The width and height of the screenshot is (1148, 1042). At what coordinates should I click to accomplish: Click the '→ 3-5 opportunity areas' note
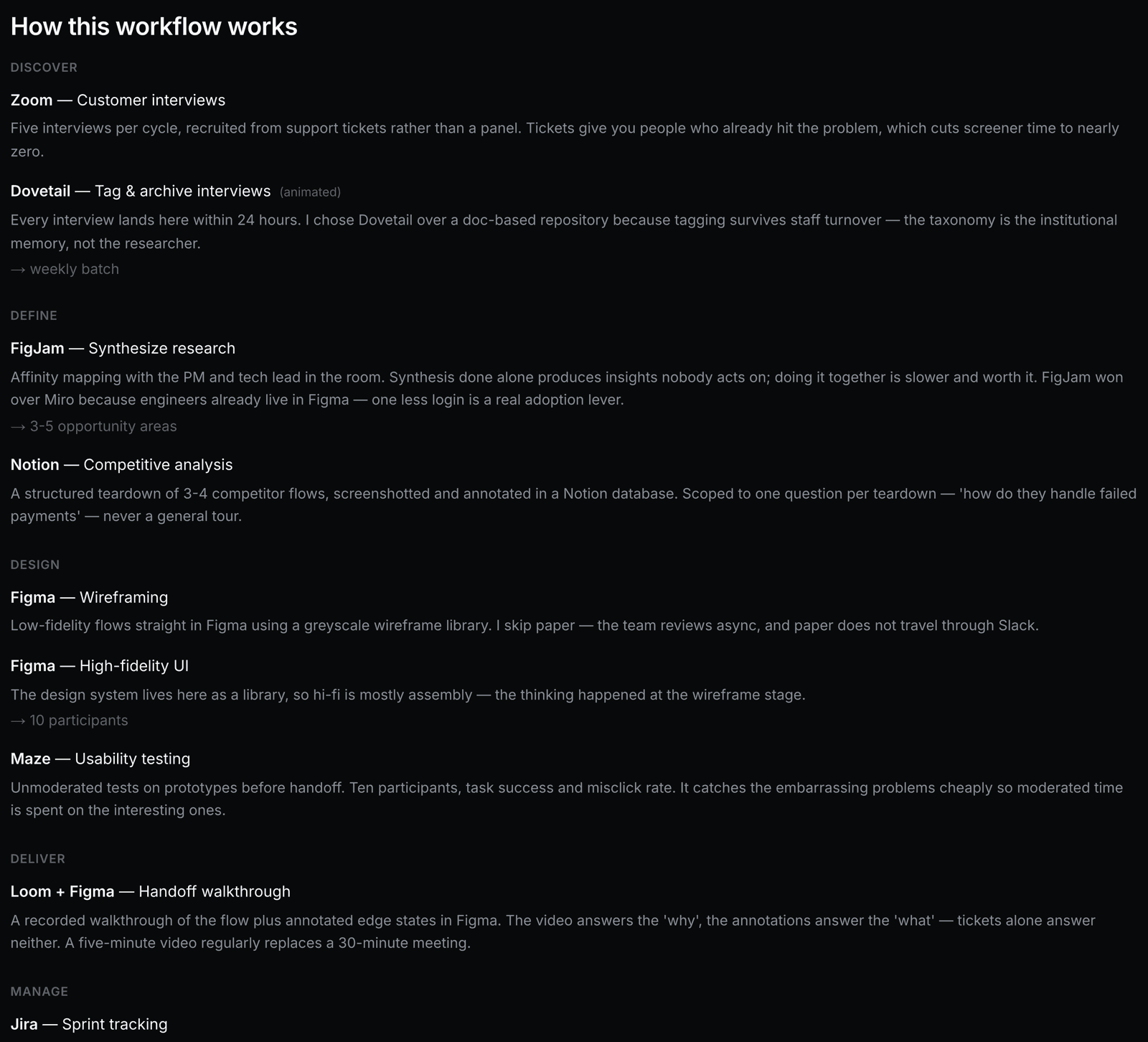pos(93,426)
